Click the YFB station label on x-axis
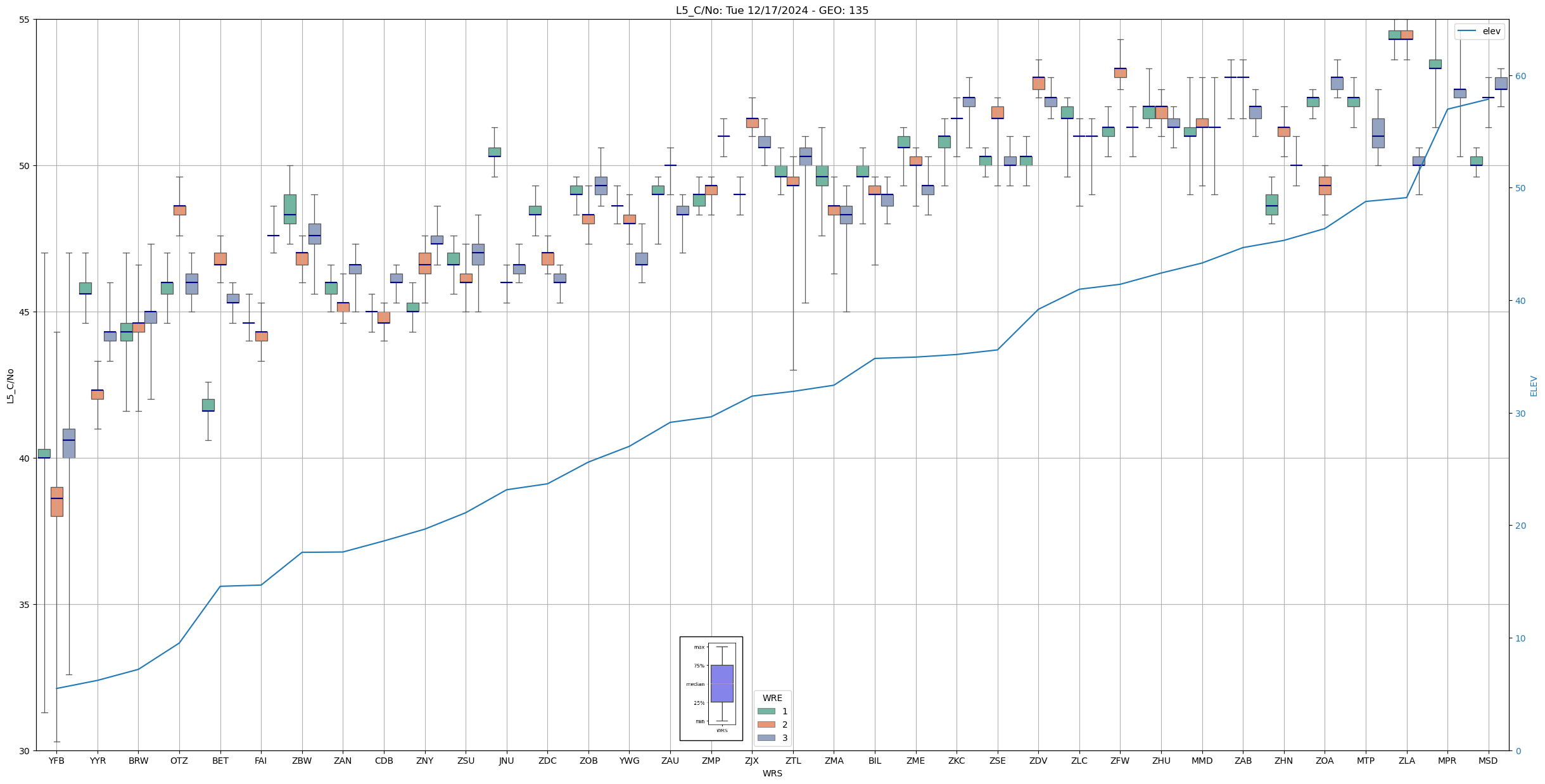Viewport: 1545px width, 784px height. [x=56, y=761]
